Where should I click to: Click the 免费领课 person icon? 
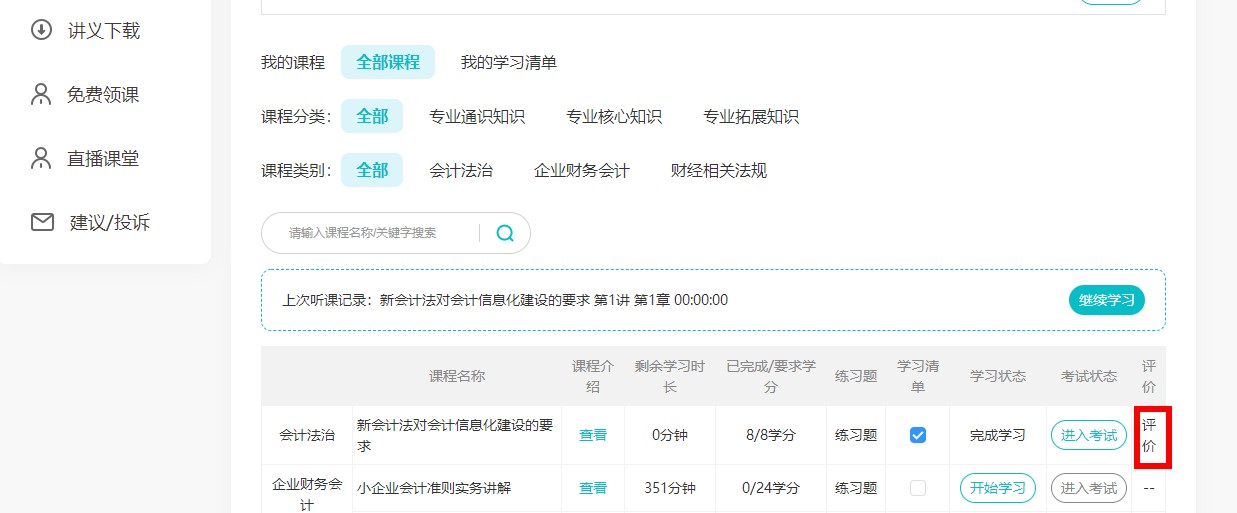point(41,95)
